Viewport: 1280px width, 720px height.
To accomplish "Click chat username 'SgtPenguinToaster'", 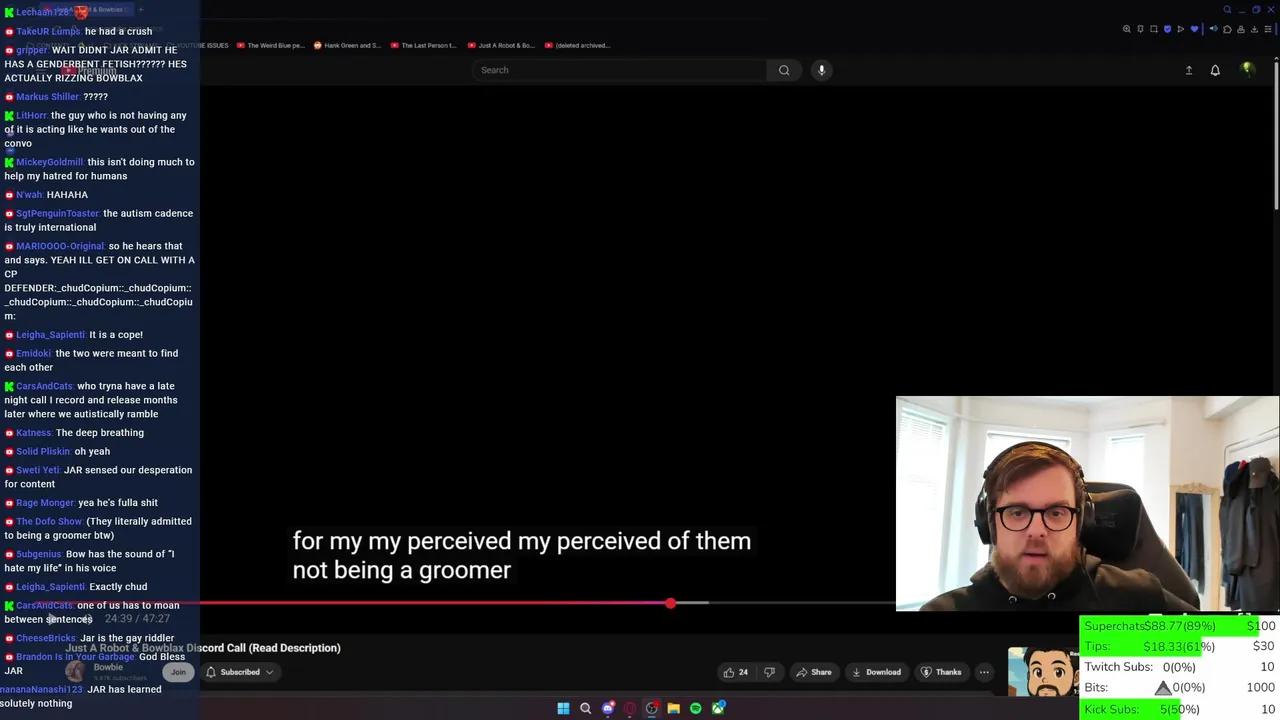I will 57,213.
